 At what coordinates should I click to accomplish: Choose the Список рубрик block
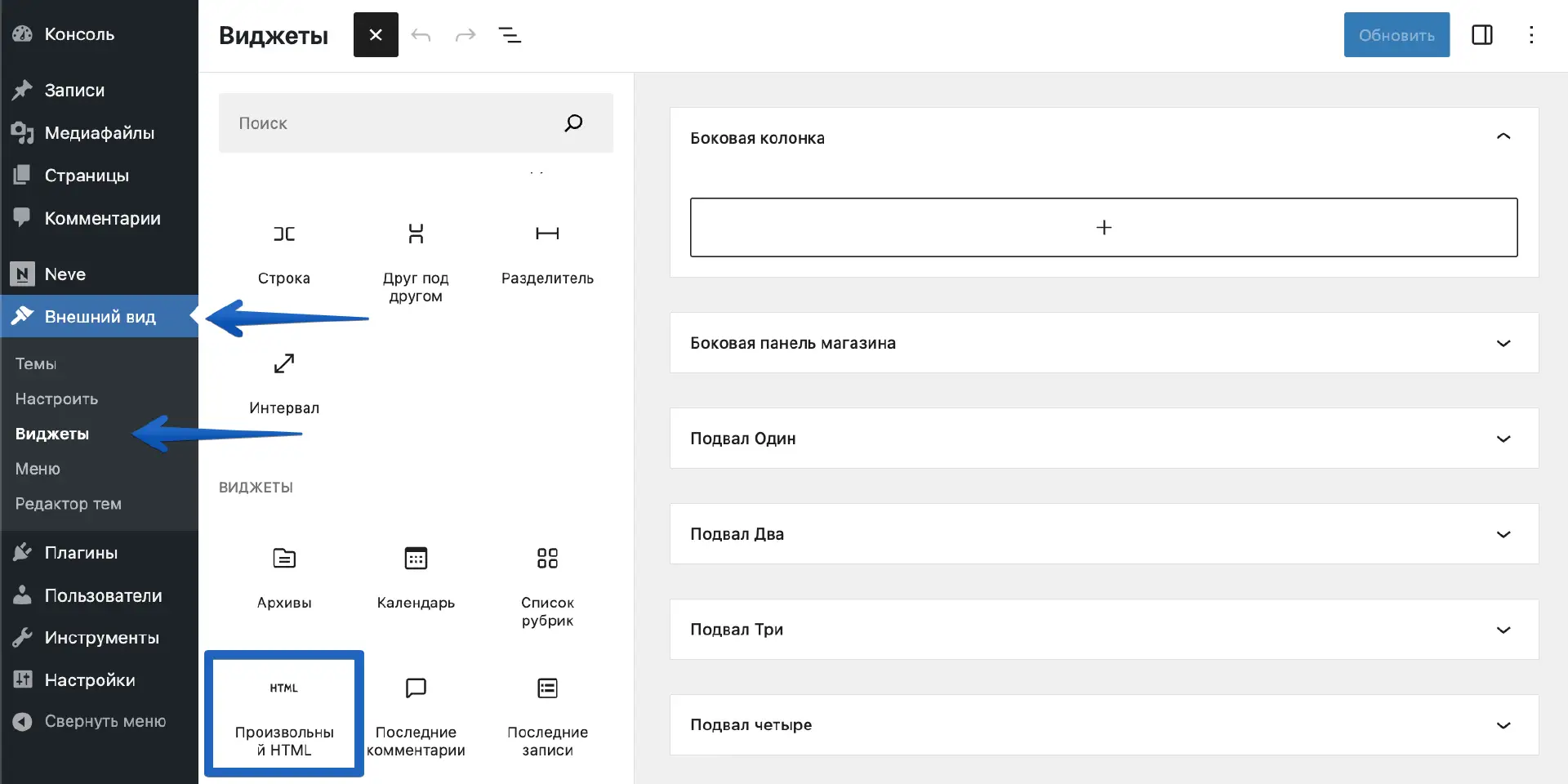tap(547, 585)
